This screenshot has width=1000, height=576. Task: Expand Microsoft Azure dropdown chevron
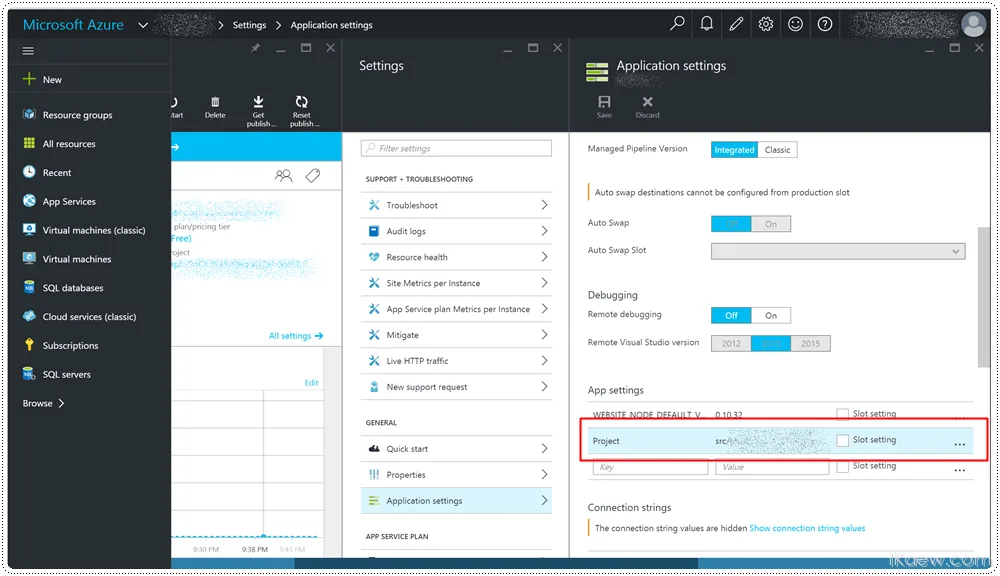pos(143,25)
